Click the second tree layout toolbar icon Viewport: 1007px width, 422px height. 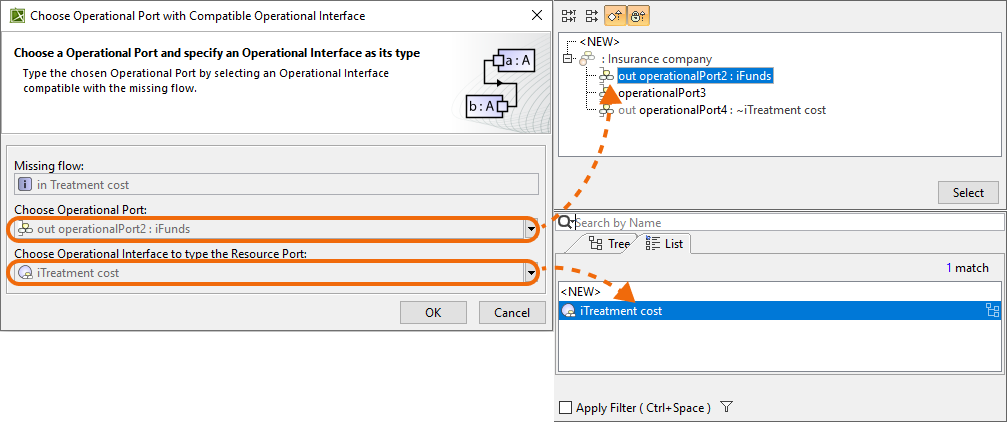click(591, 16)
